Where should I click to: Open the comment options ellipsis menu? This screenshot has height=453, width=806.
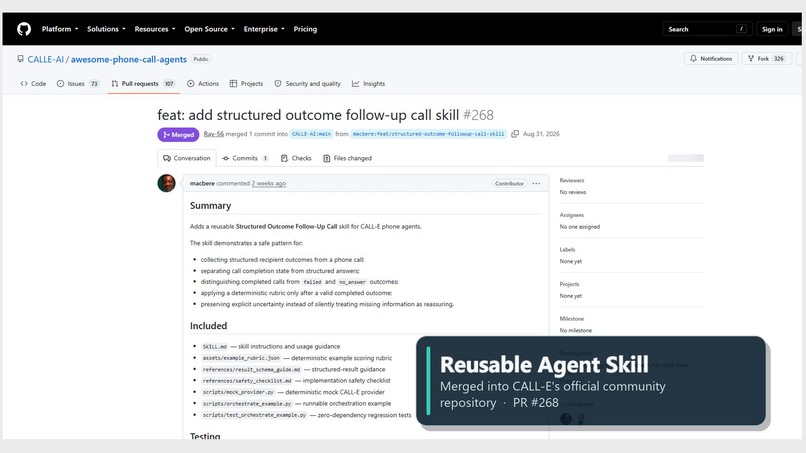pyautogui.click(x=536, y=184)
